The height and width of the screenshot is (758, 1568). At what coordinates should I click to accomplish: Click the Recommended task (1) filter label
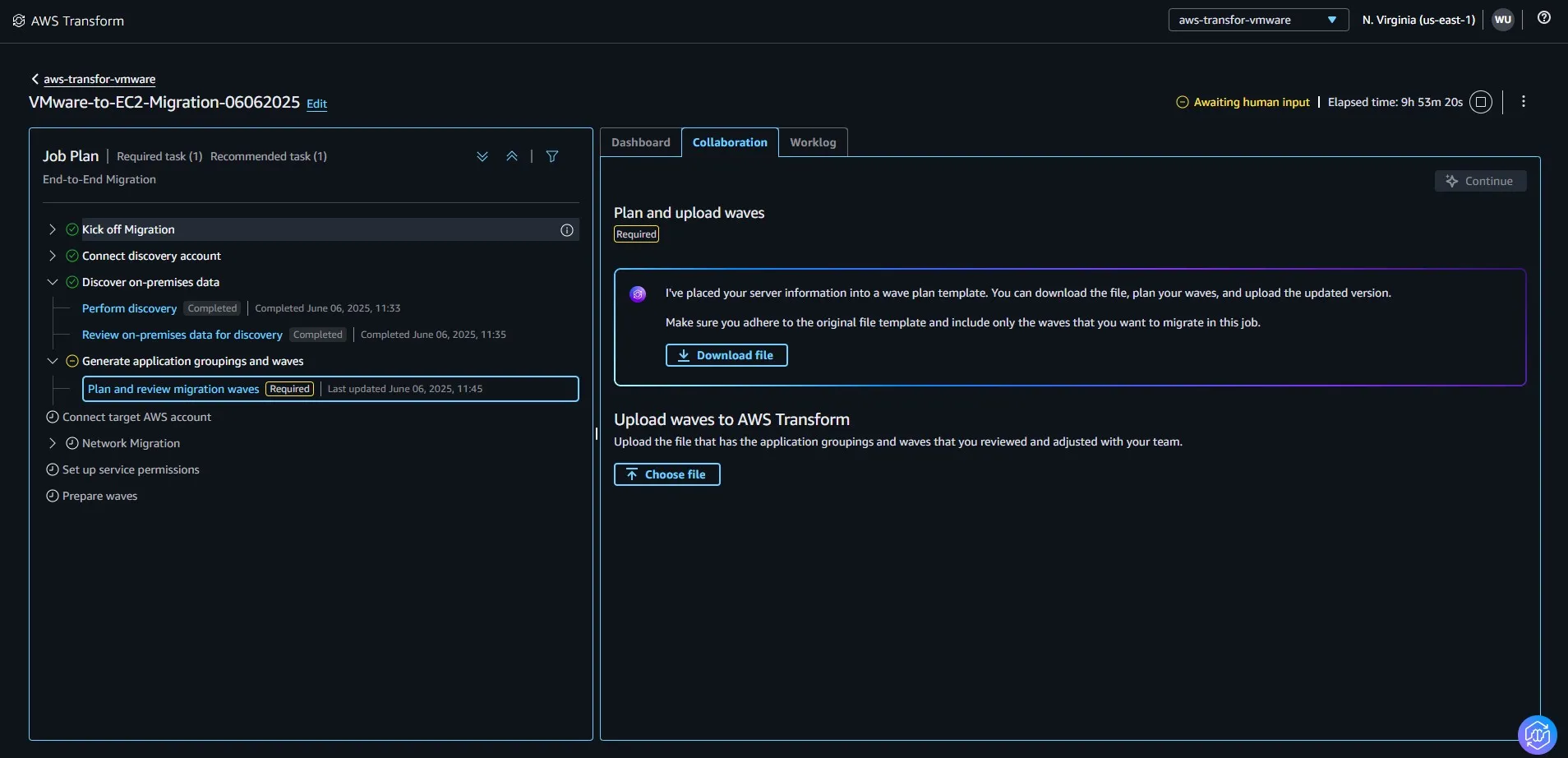[269, 156]
